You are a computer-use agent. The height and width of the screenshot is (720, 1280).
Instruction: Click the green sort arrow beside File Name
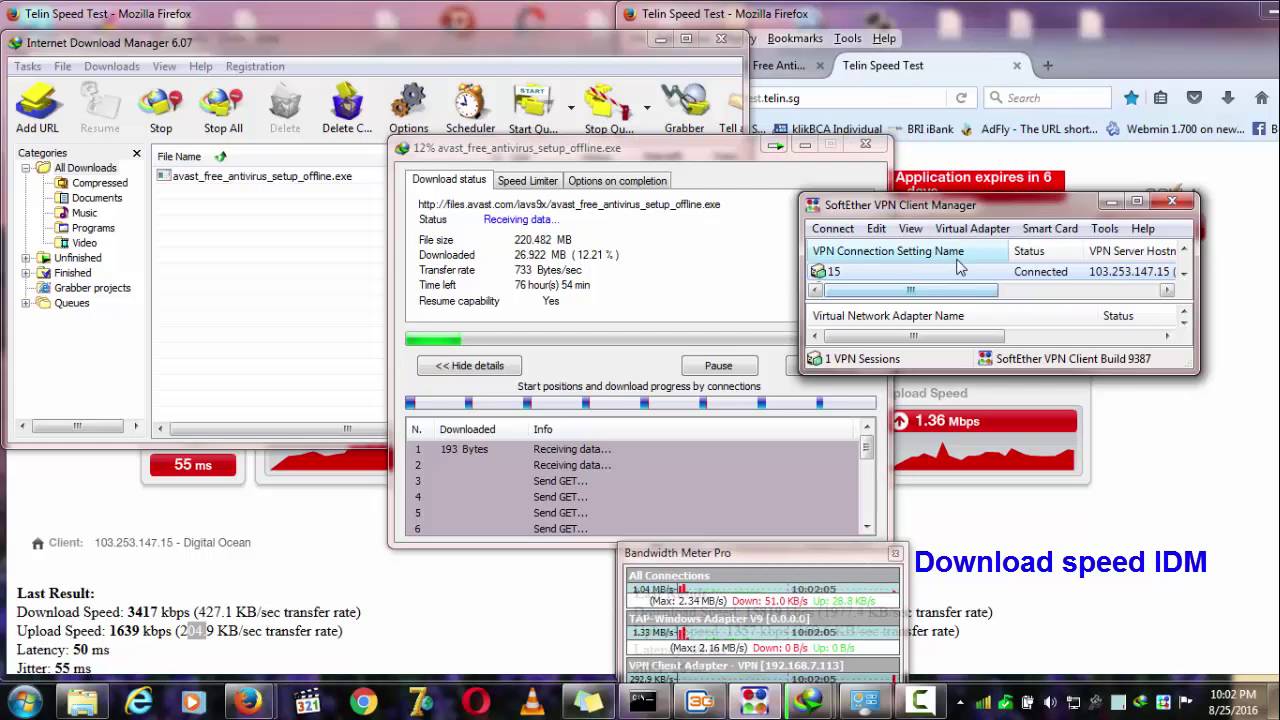coord(221,156)
